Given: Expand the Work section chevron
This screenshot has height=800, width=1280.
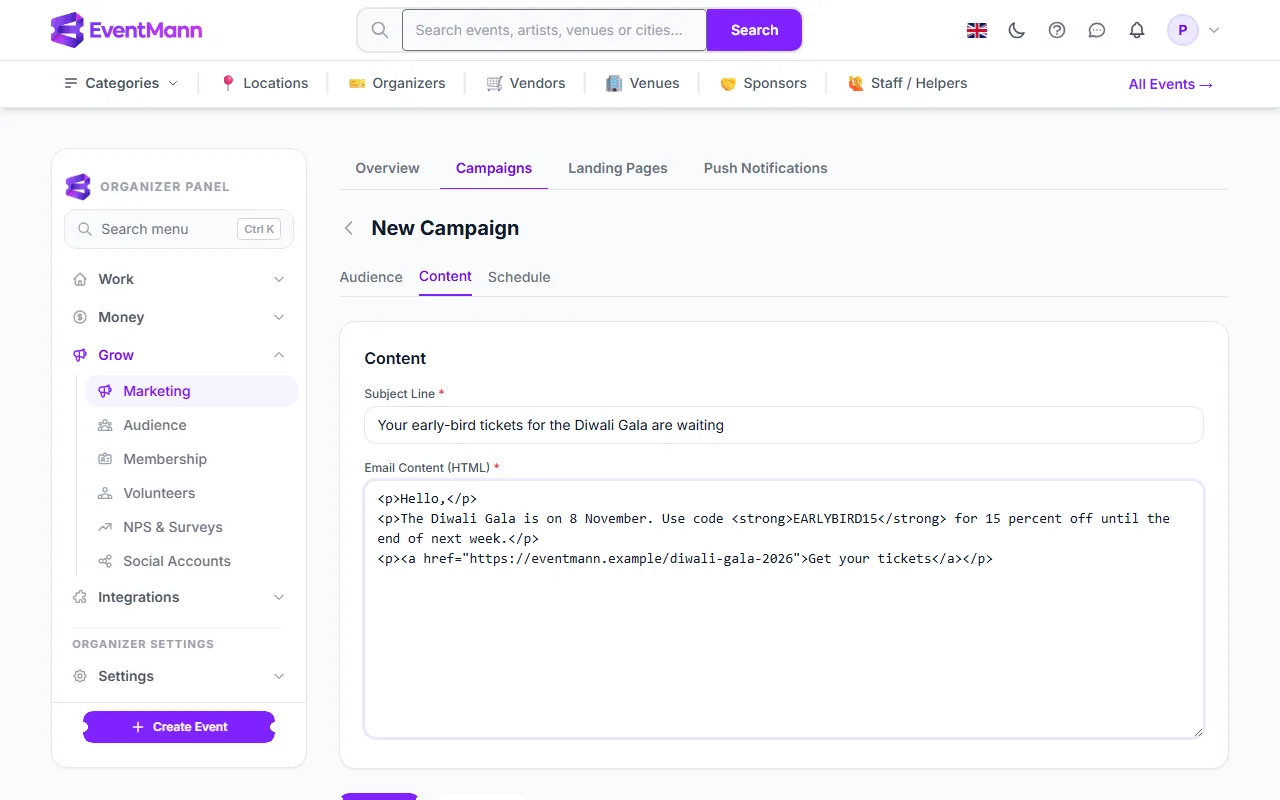Looking at the screenshot, I should [279, 279].
